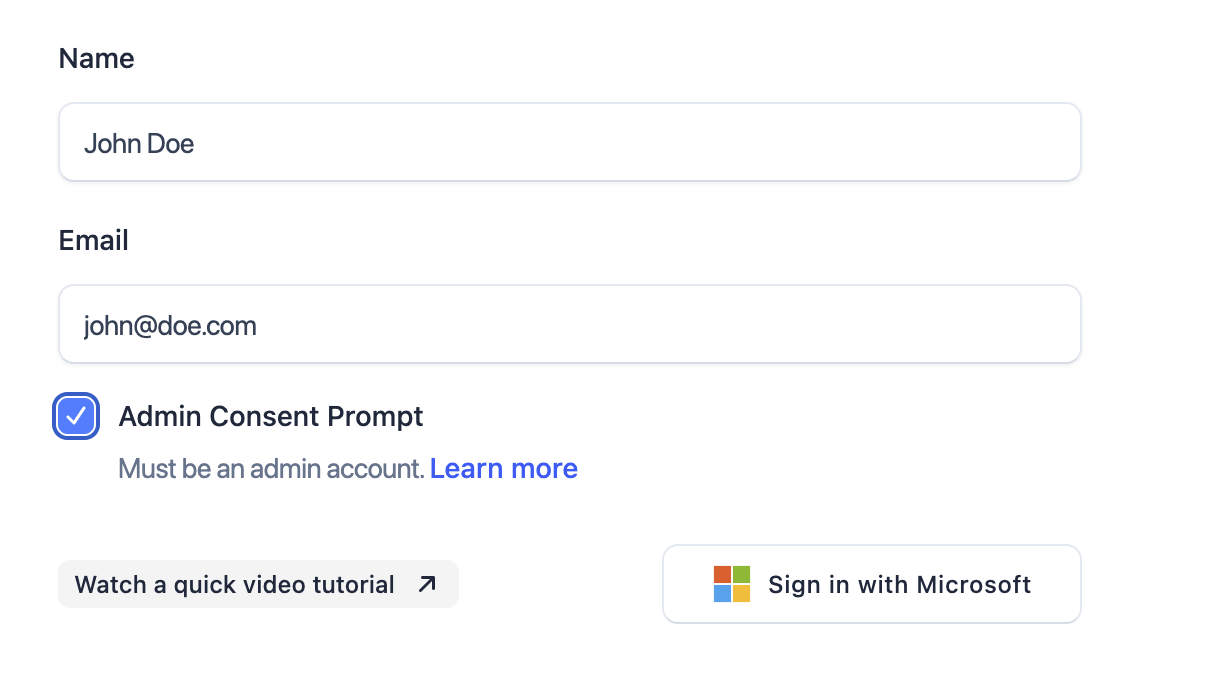1210x688 pixels.
Task: Open Watch a quick video tutorial
Action: coord(258,584)
